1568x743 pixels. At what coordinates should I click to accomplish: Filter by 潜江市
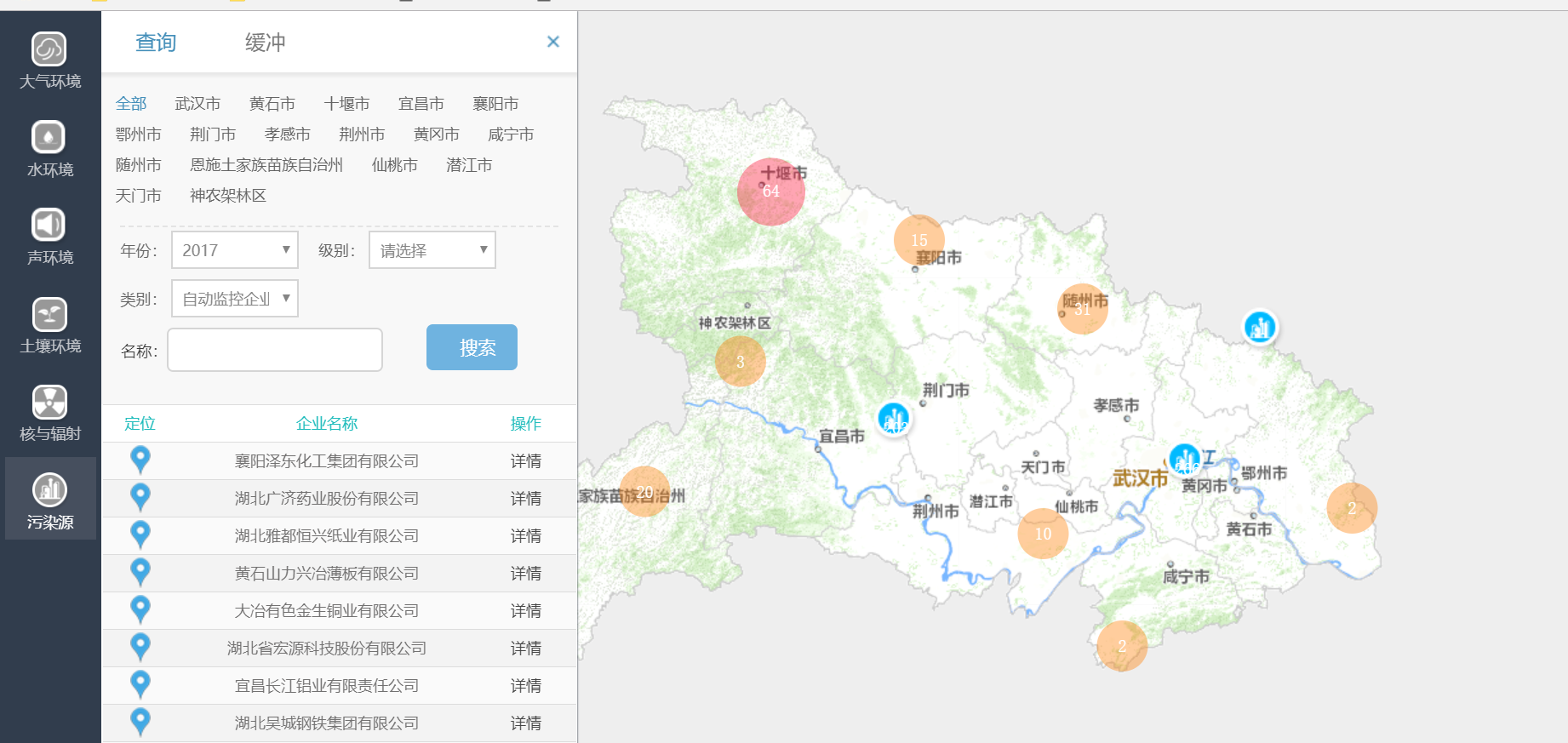click(469, 165)
